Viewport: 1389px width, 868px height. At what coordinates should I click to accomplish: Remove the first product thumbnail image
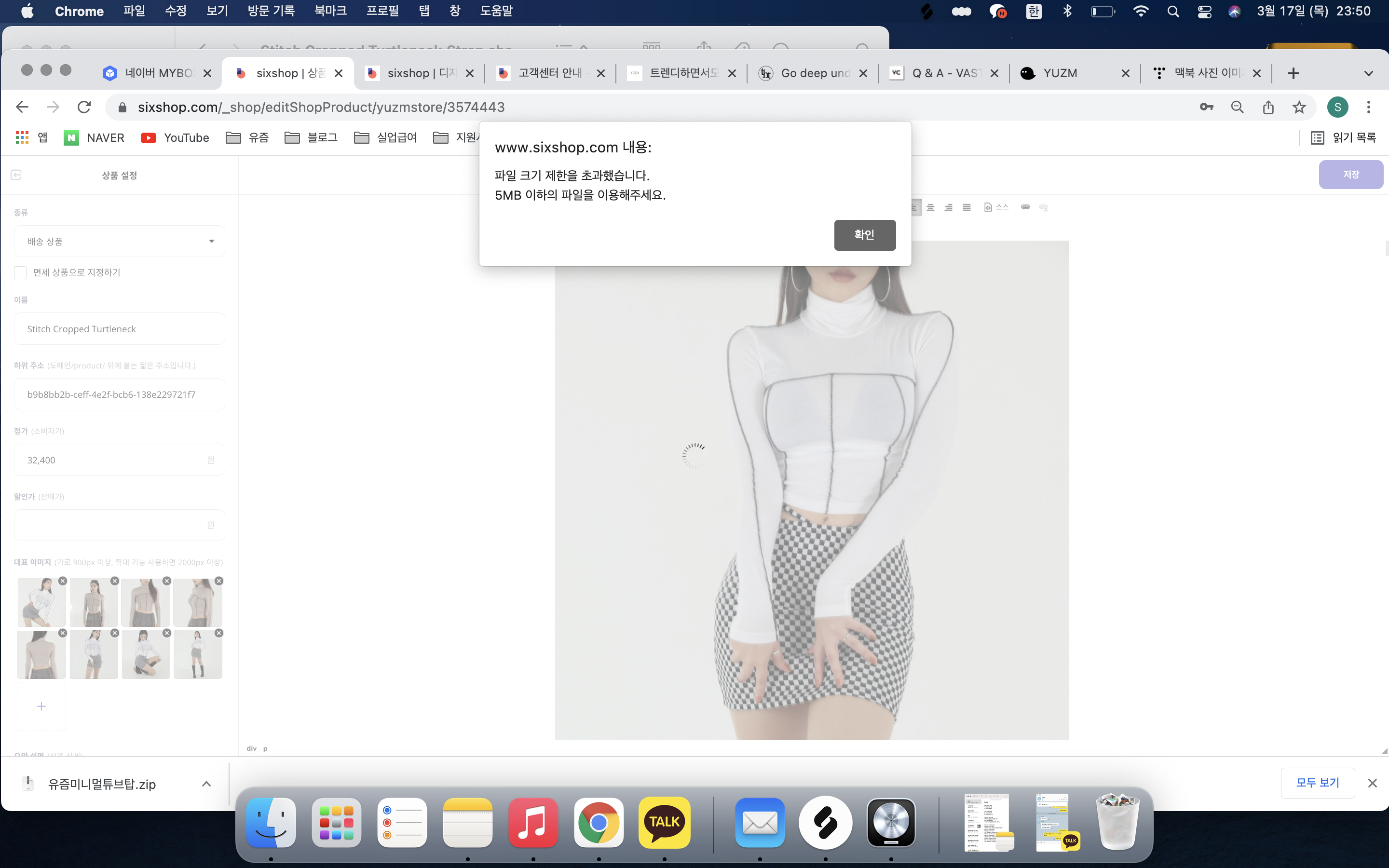[x=63, y=581]
